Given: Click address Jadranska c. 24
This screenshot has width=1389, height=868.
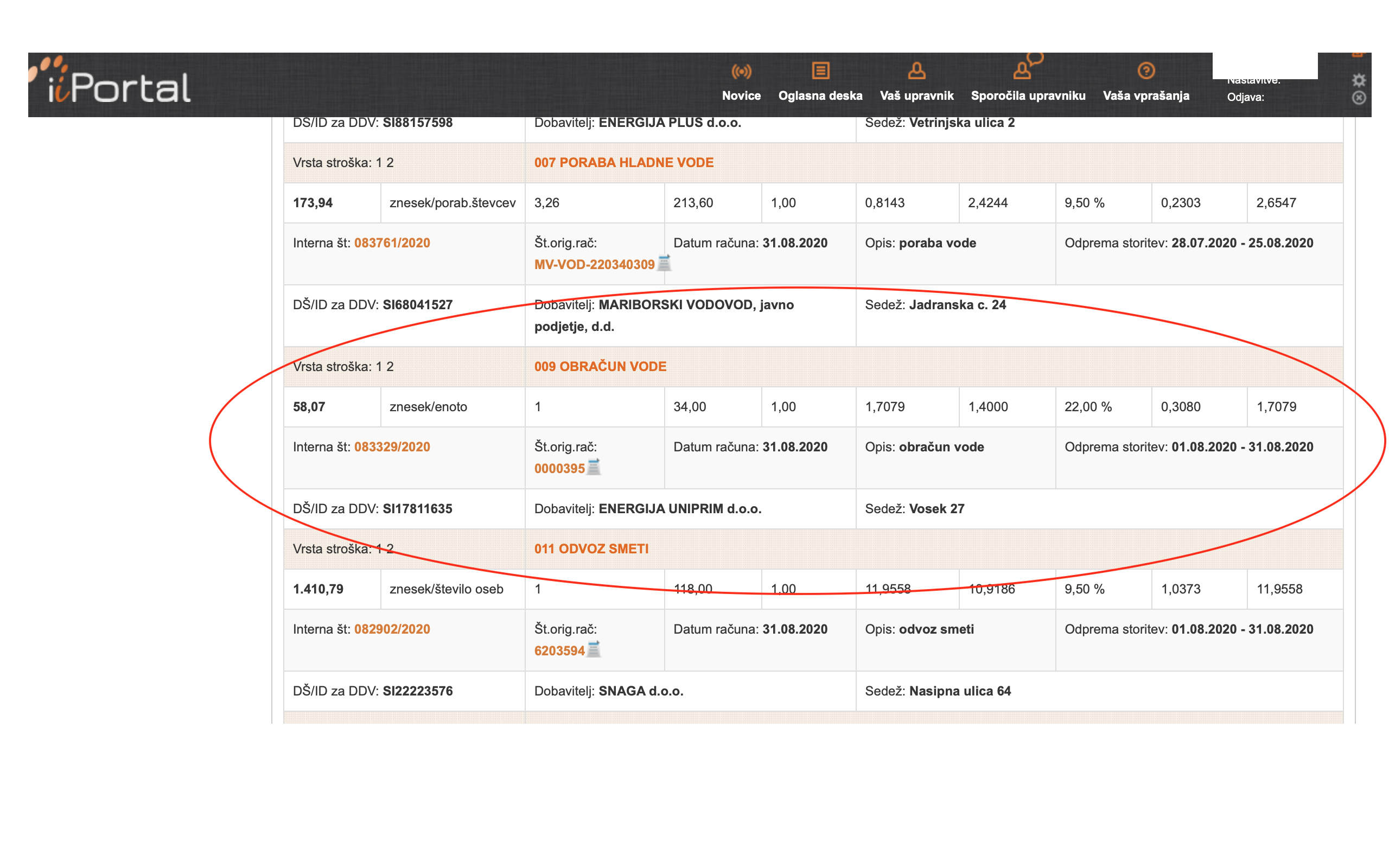Looking at the screenshot, I should (957, 305).
